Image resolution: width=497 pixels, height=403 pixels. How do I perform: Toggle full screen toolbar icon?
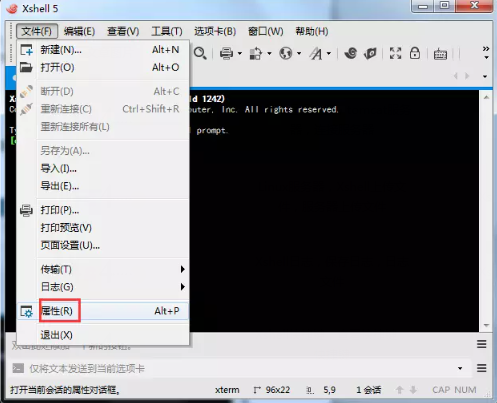(395, 53)
